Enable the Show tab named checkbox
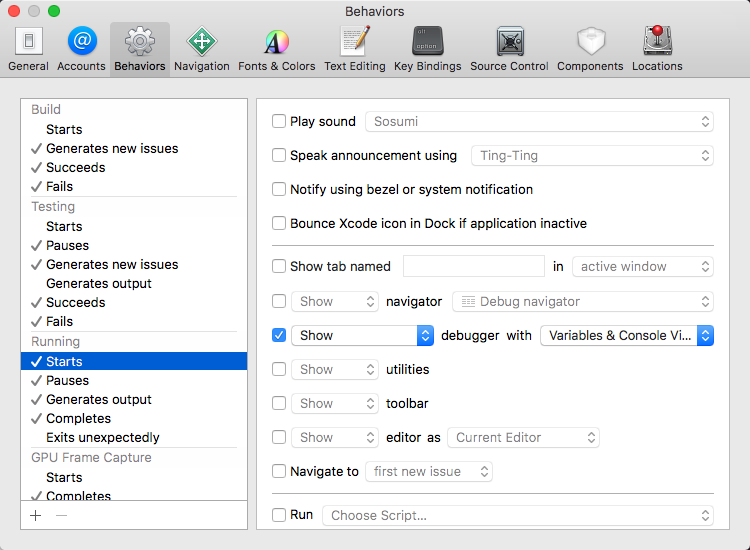 coord(279,266)
